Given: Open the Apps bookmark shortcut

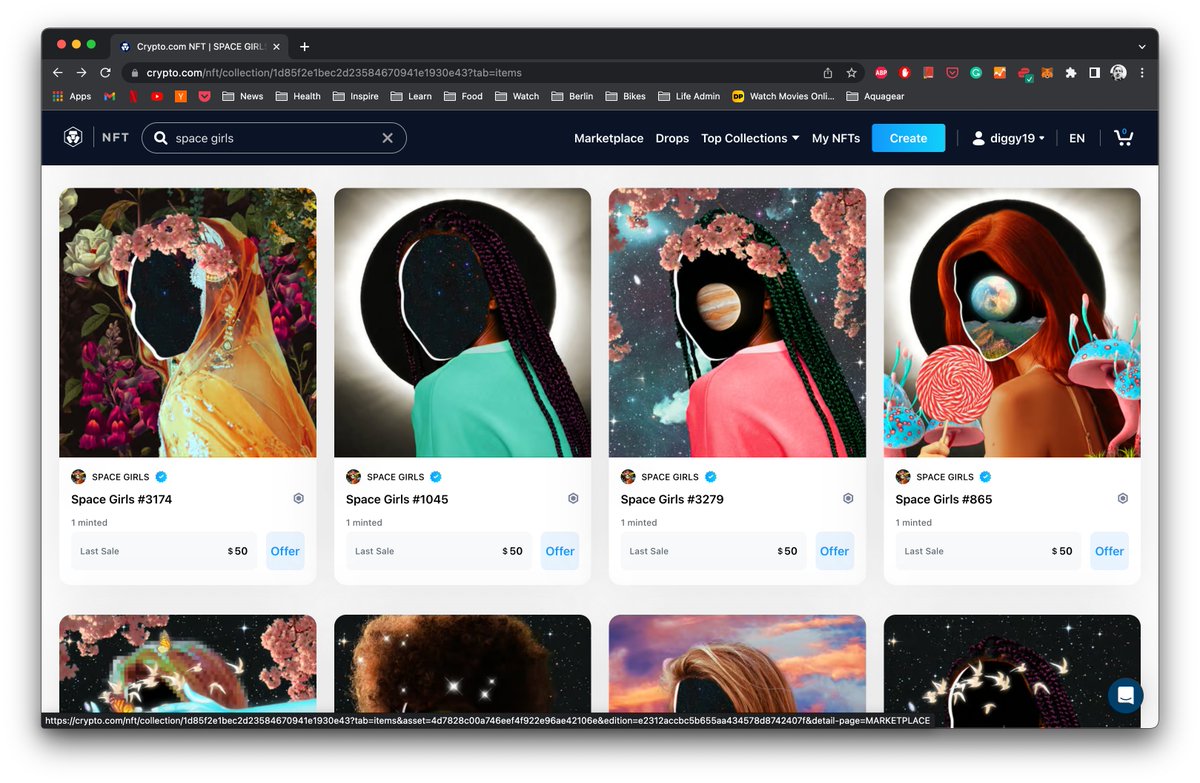Looking at the screenshot, I should click(71, 96).
